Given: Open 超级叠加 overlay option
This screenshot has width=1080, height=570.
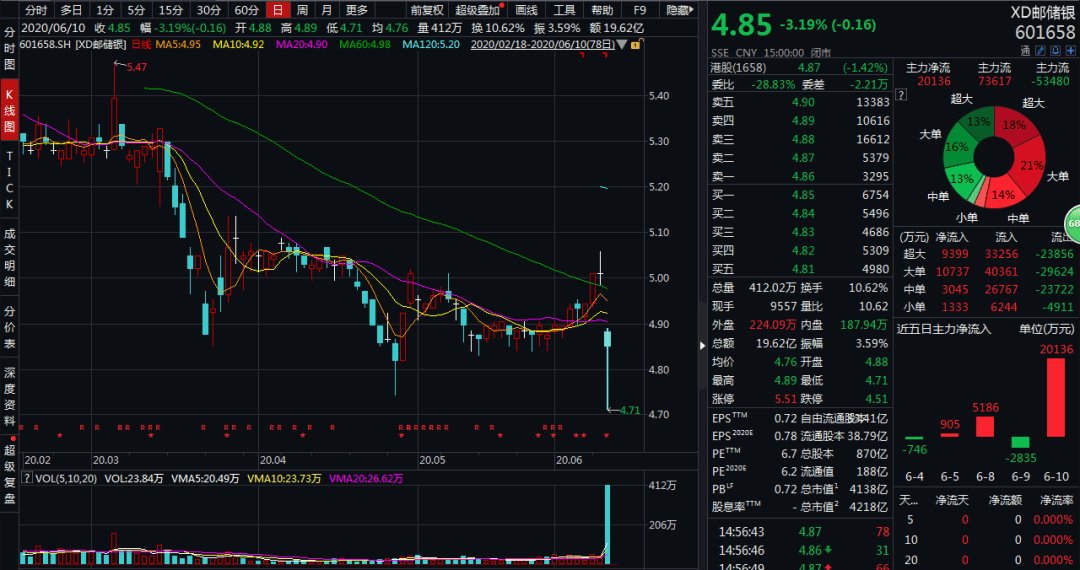Looking at the screenshot, I should pos(478,10).
